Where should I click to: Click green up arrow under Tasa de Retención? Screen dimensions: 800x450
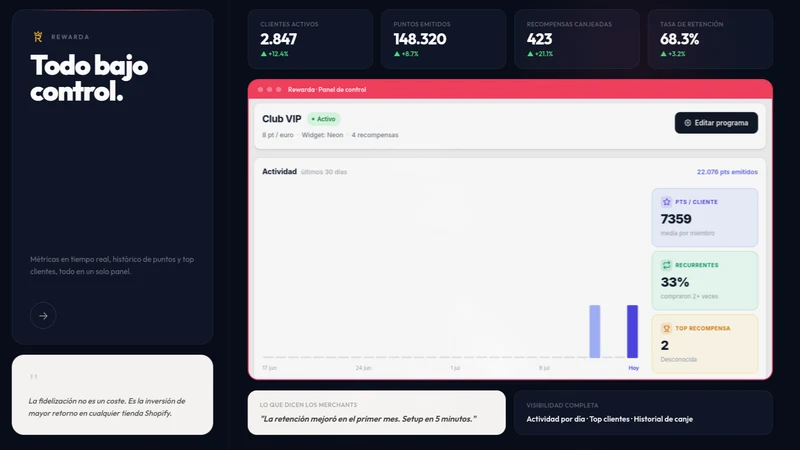(x=663, y=54)
